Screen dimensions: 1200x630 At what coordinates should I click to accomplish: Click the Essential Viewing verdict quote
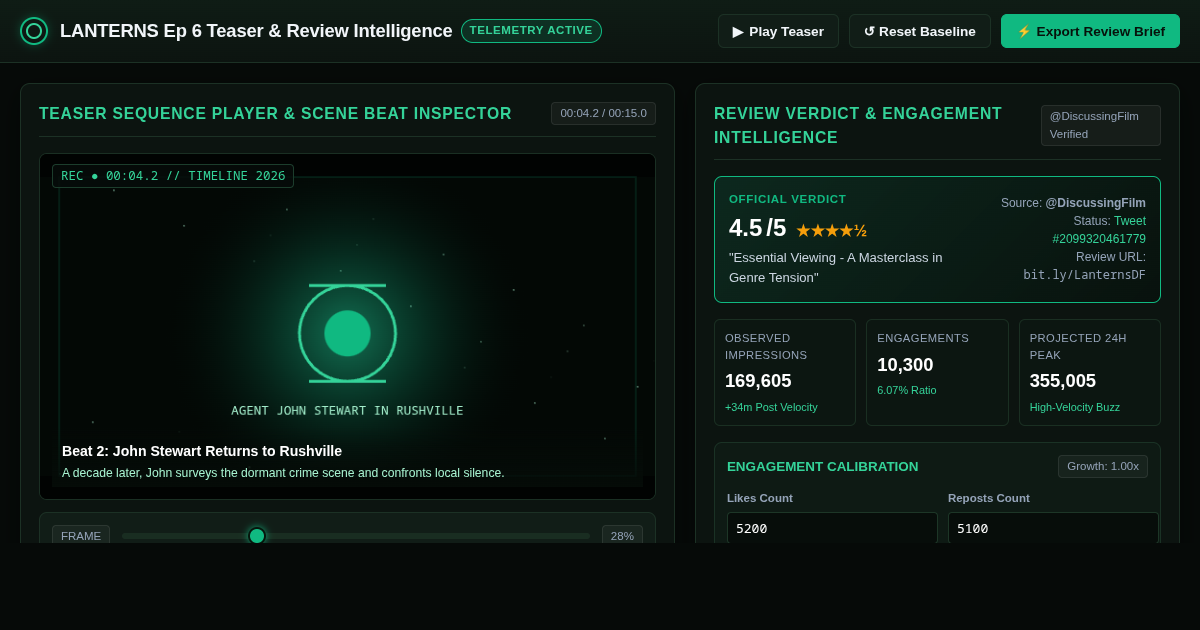[x=836, y=267]
